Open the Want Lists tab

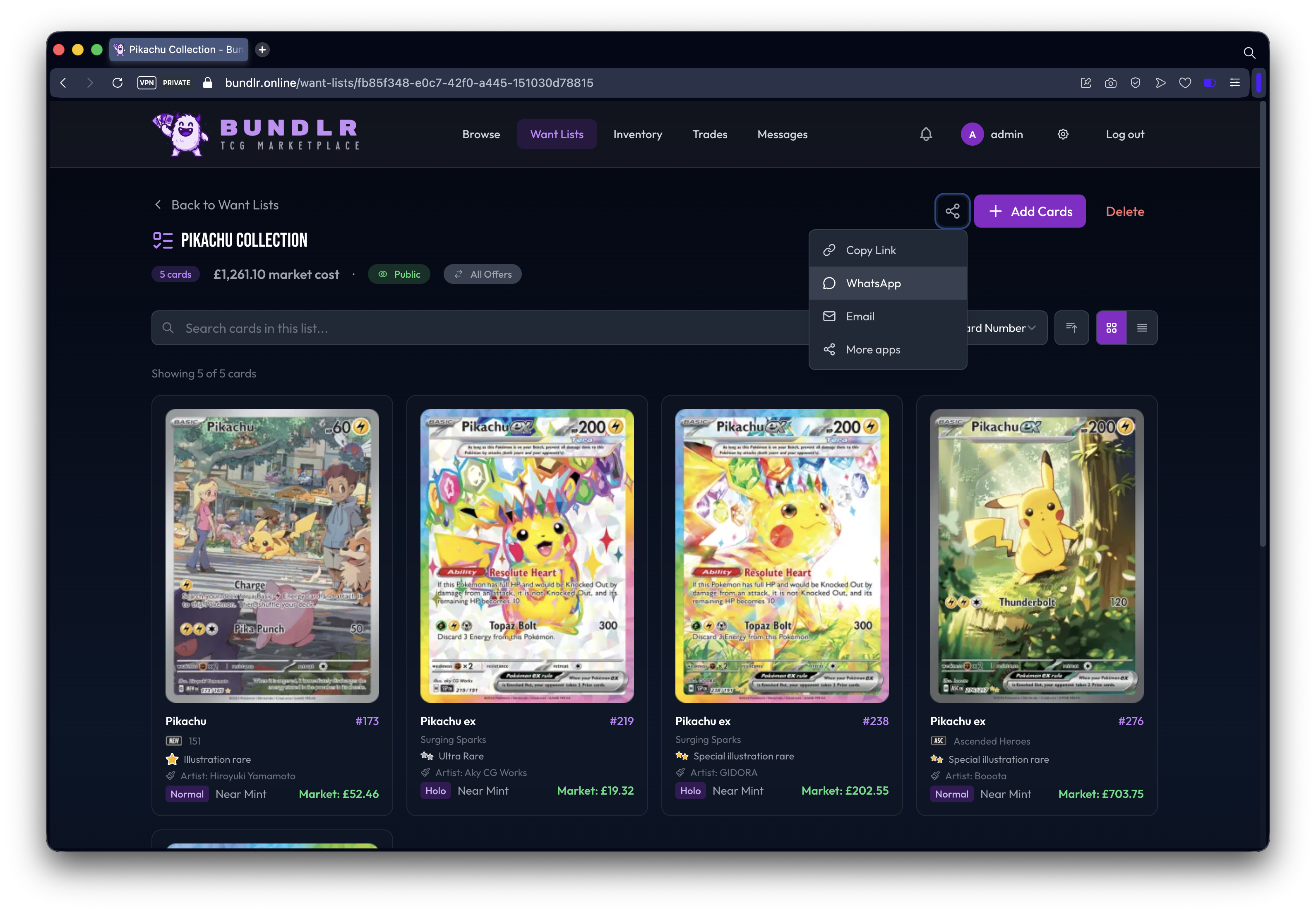(557, 135)
